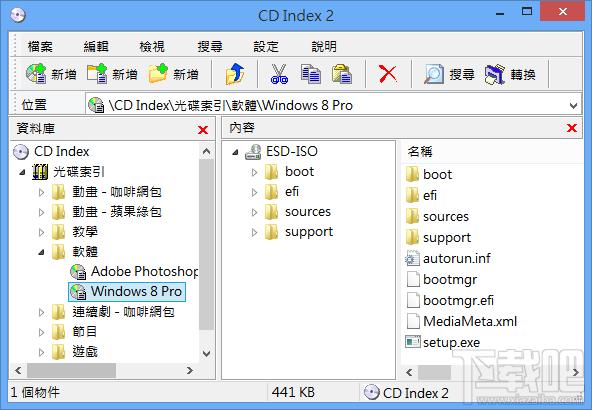Click the MediaMeta.xml file icon
The width and height of the screenshot is (592, 410).
pyautogui.click(x=413, y=321)
